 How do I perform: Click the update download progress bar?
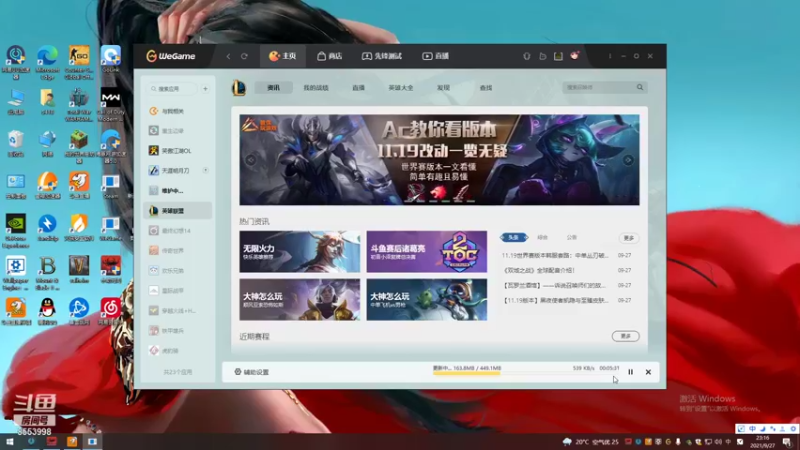click(526, 373)
